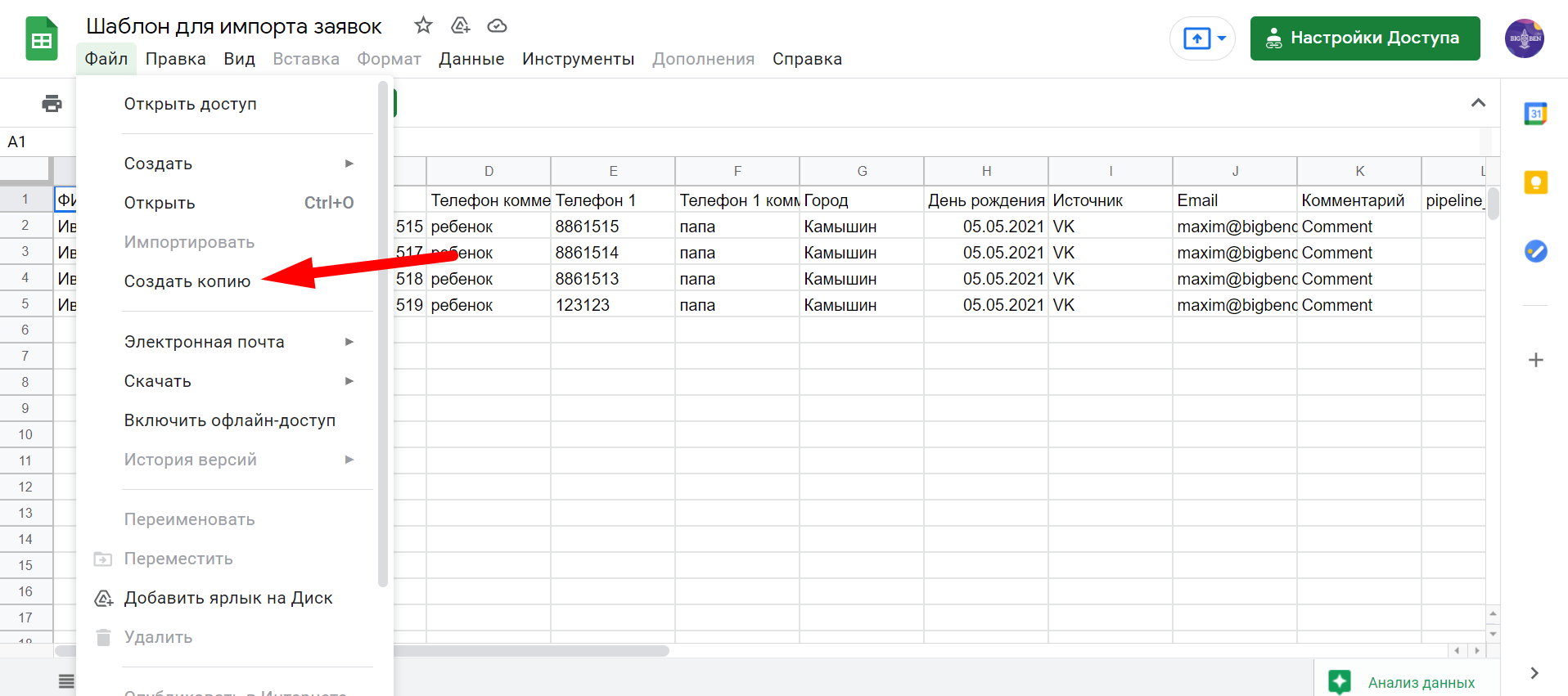Image resolution: width=1568 pixels, height=696 pixels.
Task: Open the Инструменты menu
Action: click(579, 59)
